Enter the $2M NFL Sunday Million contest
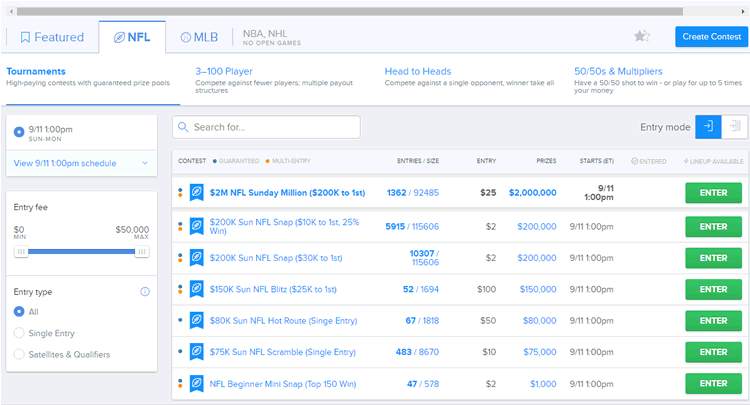The height and width of the screenshot is (405, 750). click(713, 193)
